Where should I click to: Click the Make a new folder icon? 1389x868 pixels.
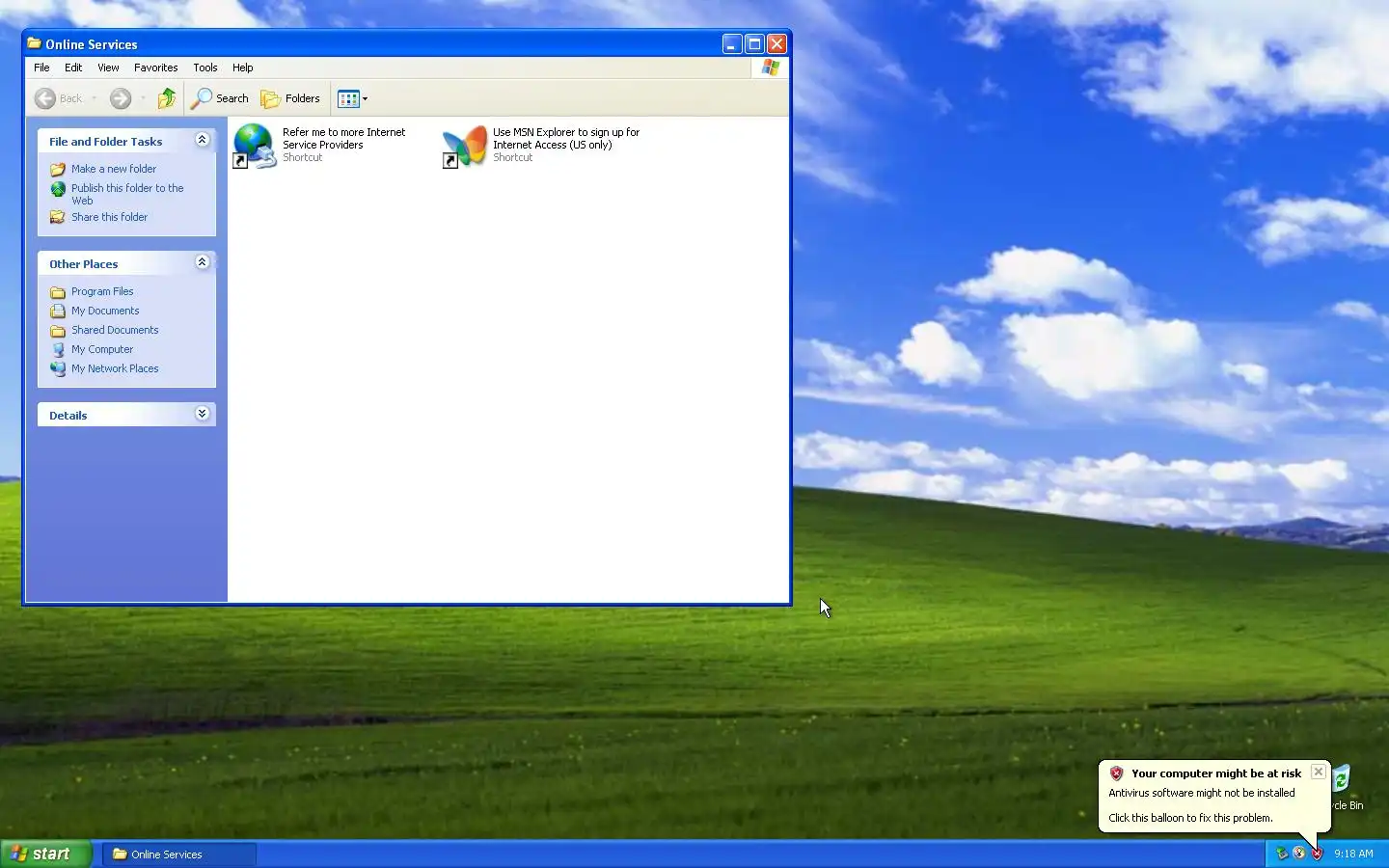[58, 169]
